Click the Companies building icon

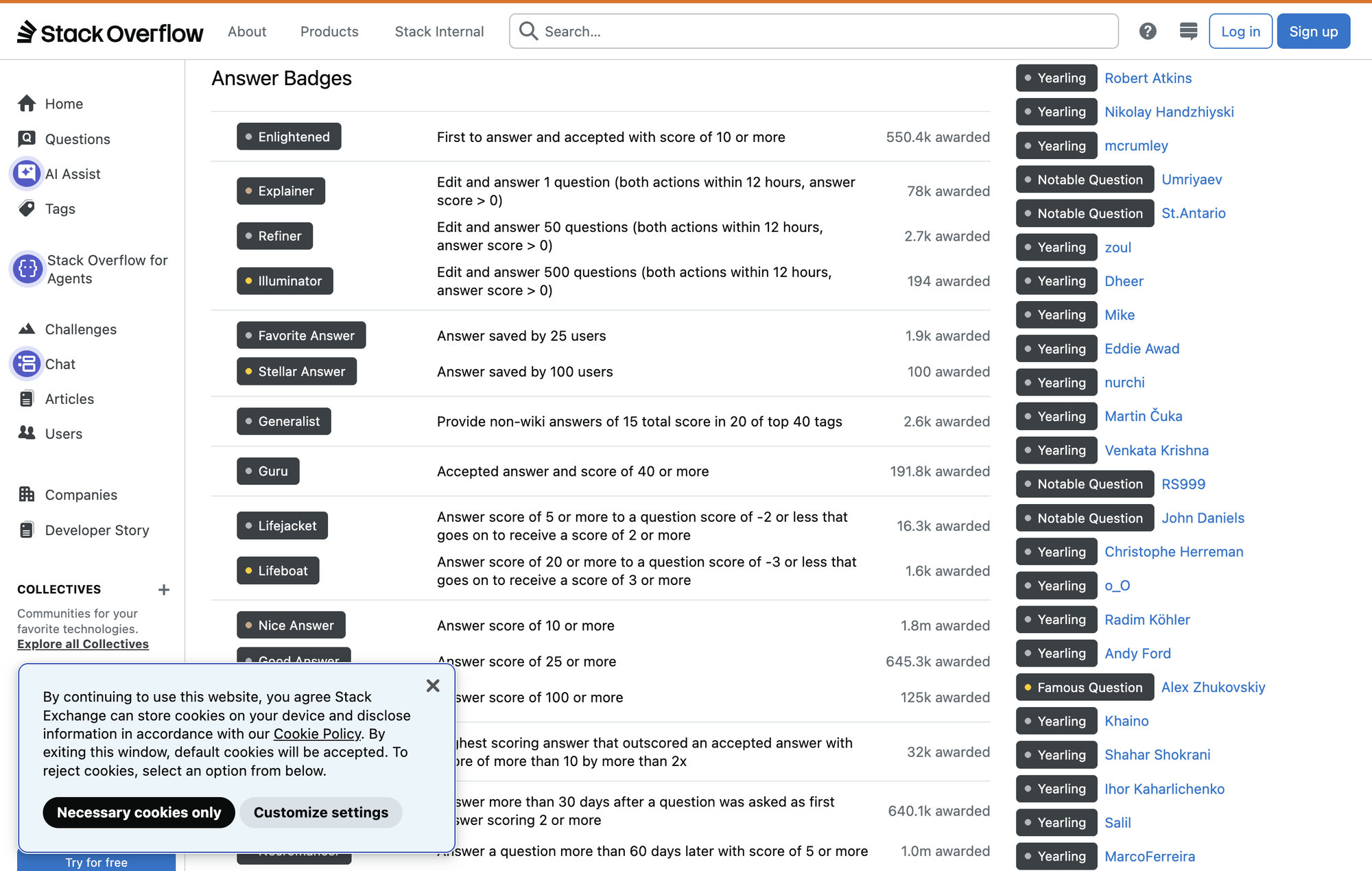point(27,494)
